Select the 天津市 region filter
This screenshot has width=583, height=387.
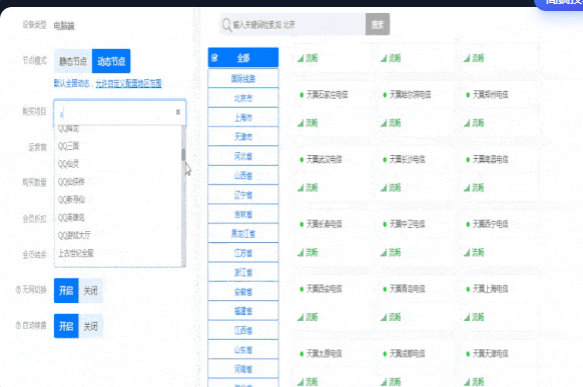[243, 137]
